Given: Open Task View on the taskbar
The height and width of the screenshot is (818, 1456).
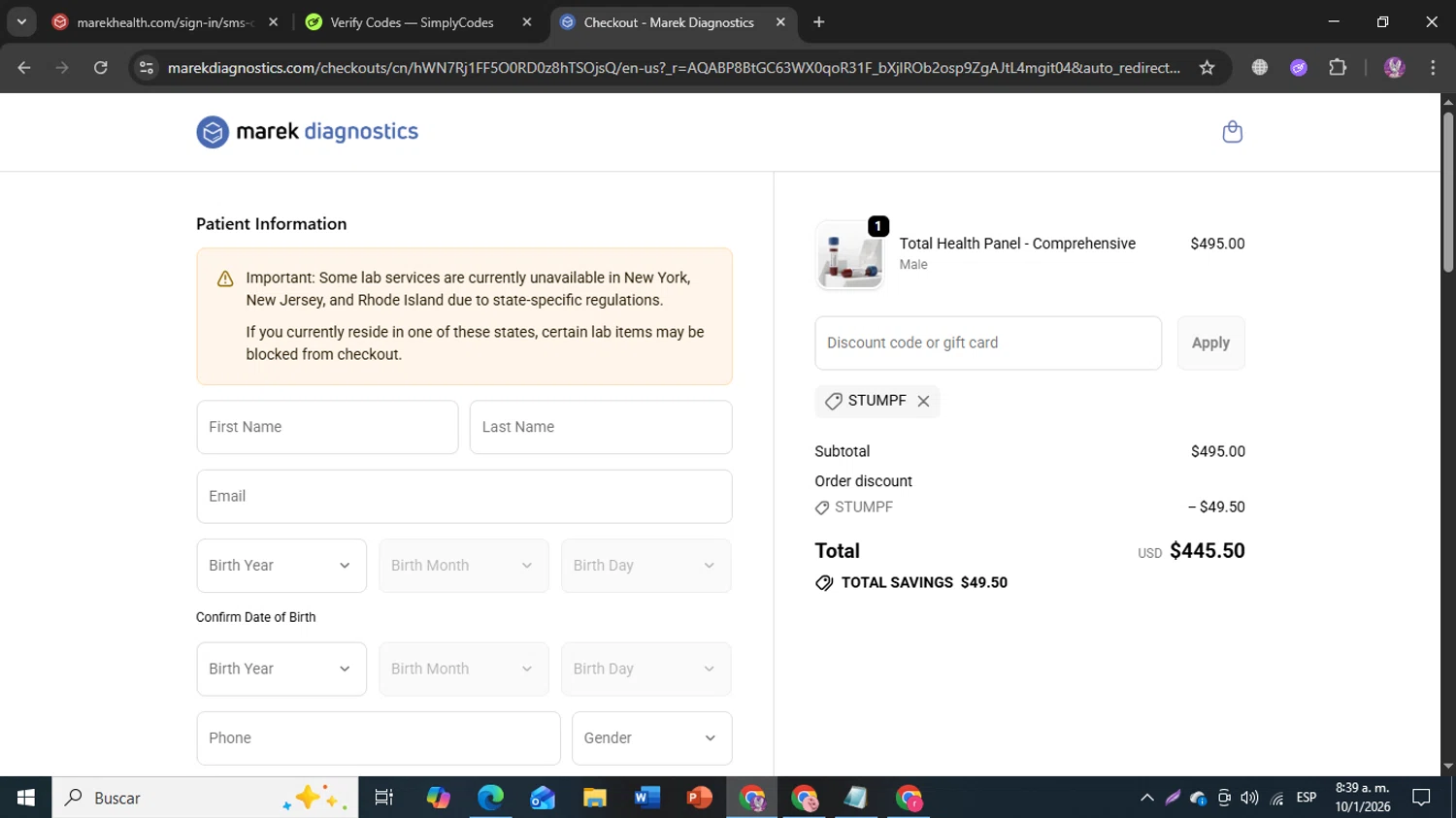Looking at the screenshot, I should coord(384,798).
